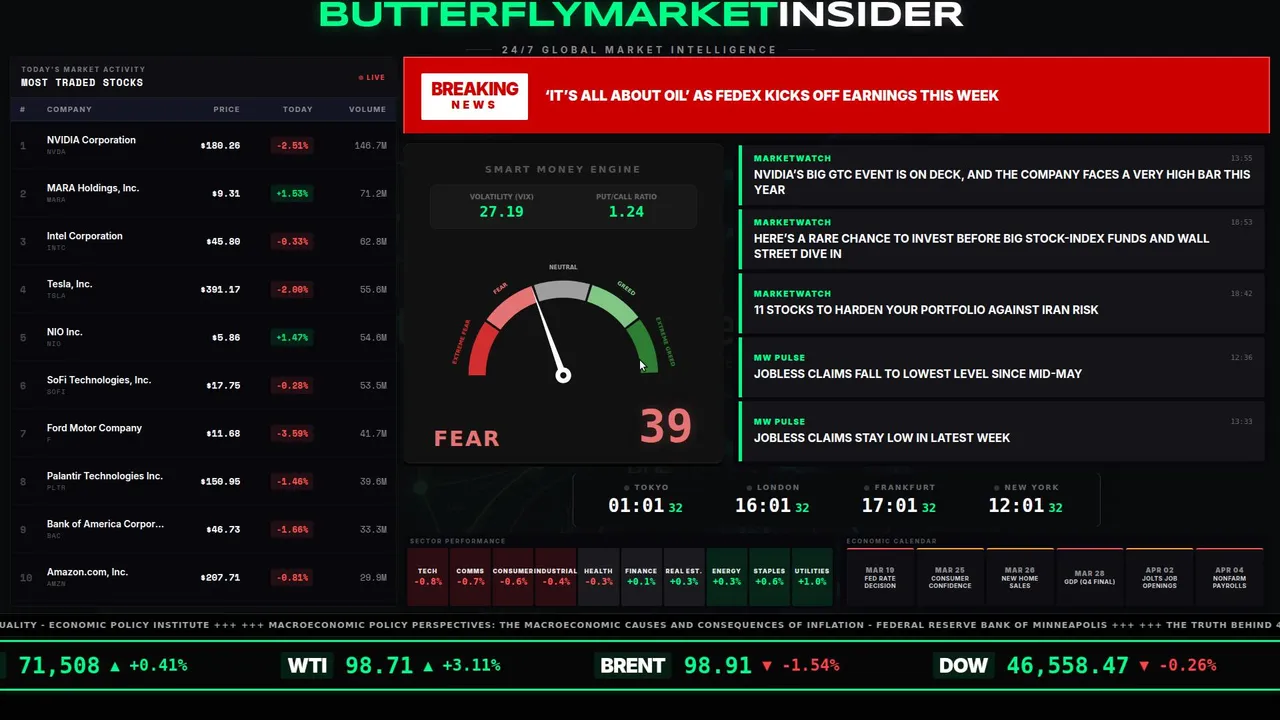Select the TECH sector tile
Screen dimensions: 1280x720
pyautogui.click(x=428, y=577)
